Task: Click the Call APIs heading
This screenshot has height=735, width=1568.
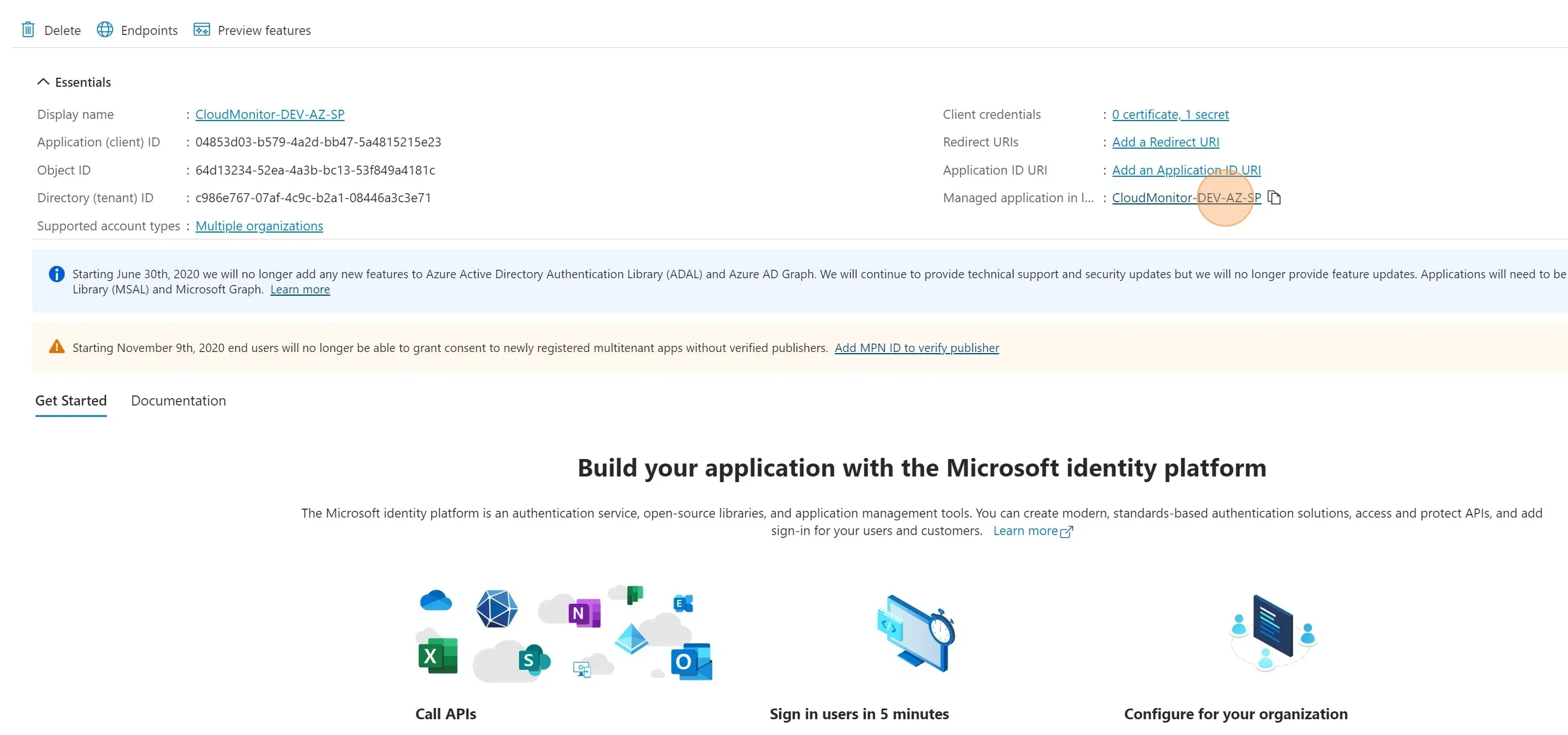Action: [445, 714]
